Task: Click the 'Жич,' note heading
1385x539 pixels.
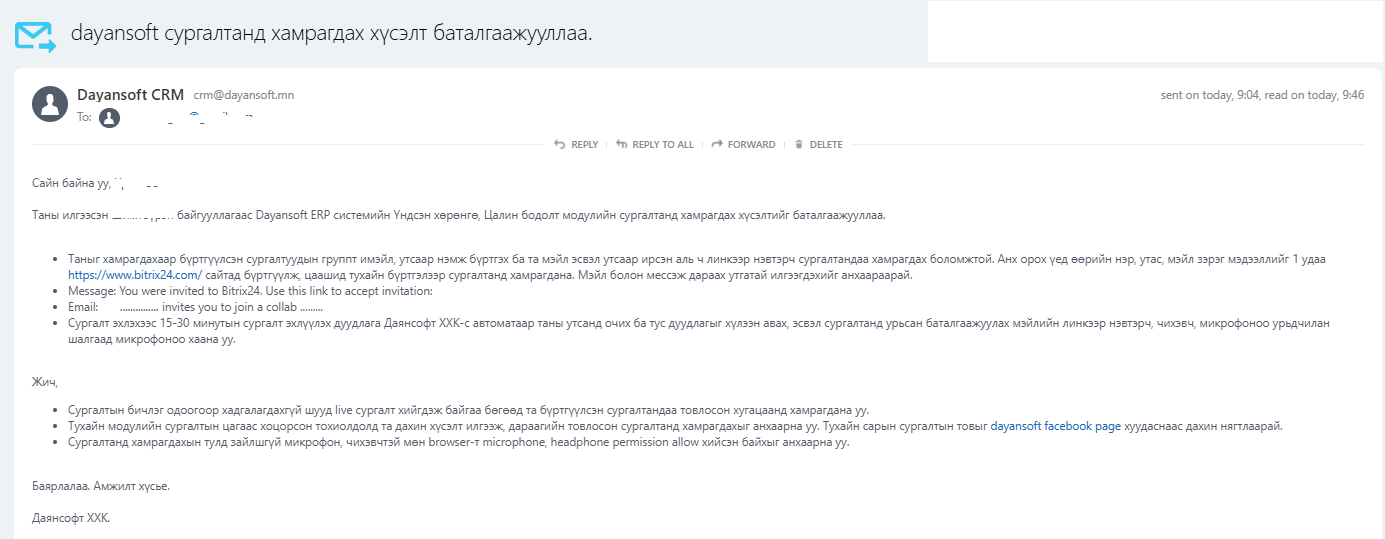Action: click(45, 381)
